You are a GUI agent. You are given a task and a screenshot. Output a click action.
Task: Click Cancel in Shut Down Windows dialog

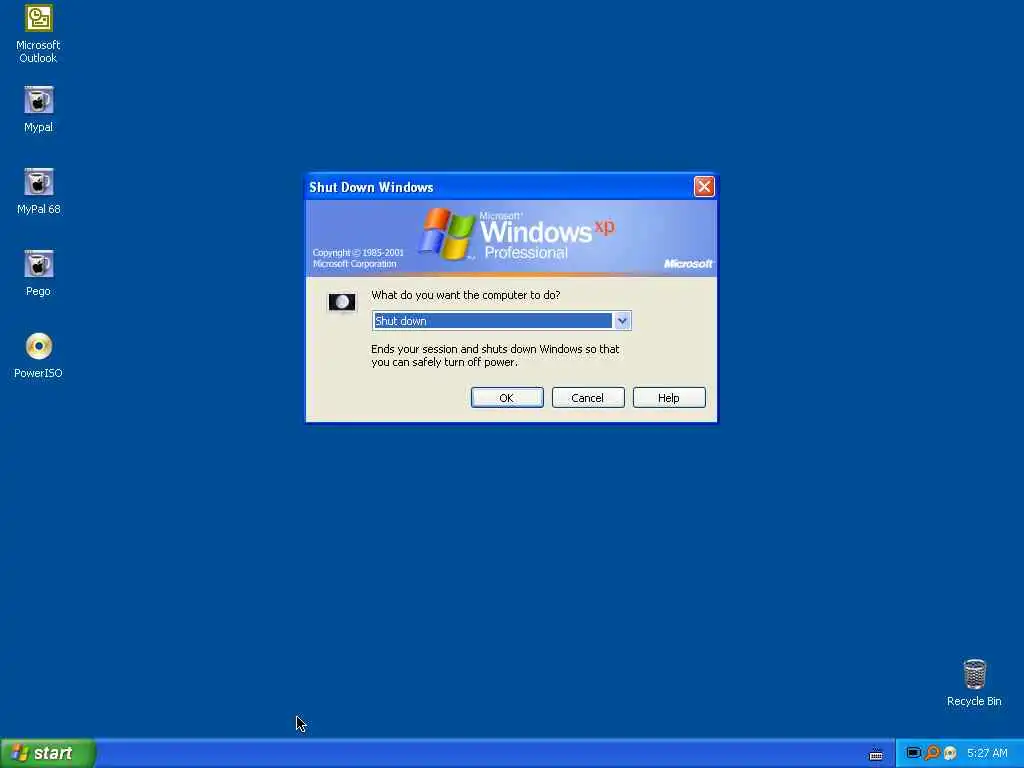[588, 398]
